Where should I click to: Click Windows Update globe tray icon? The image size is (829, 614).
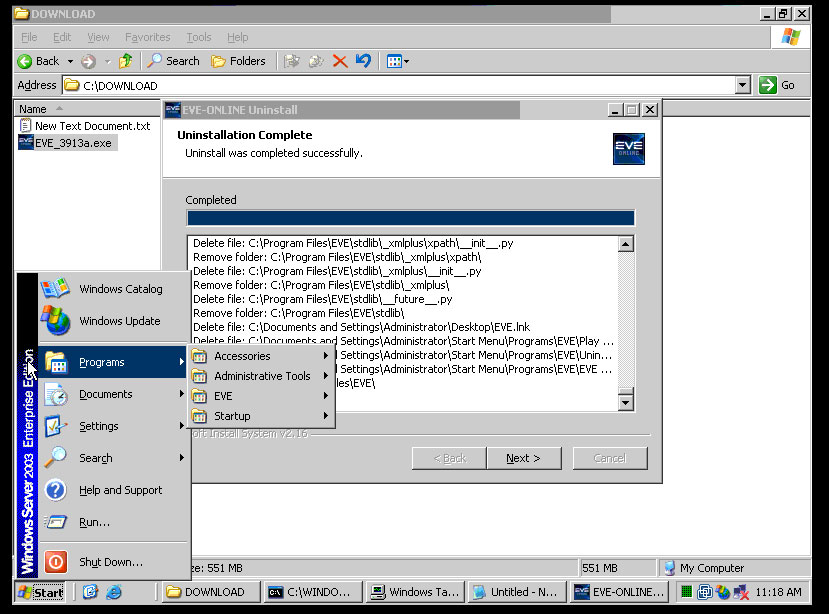point(722,592)
